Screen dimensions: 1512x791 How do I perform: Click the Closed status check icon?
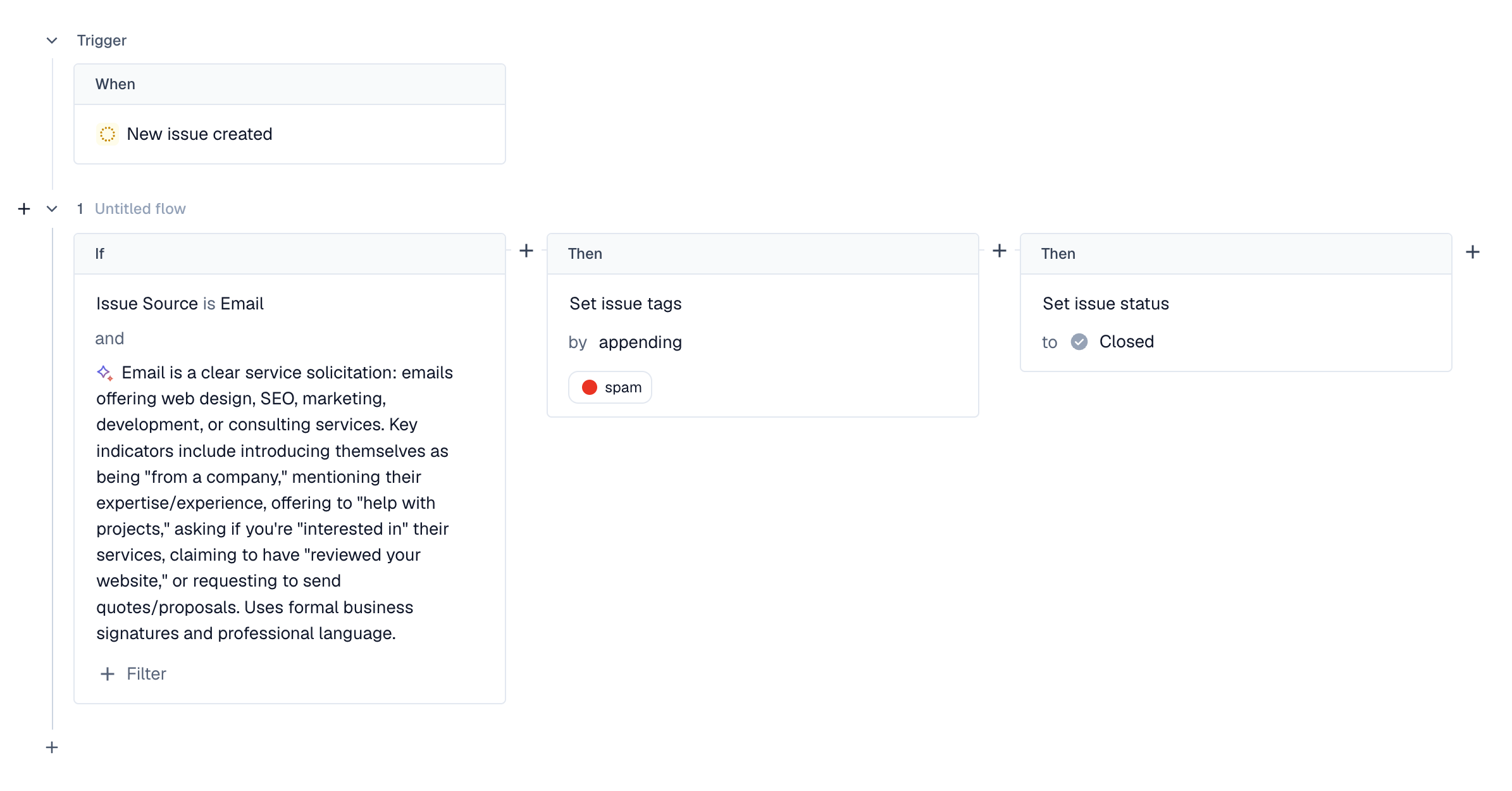tap(1079, 342)
